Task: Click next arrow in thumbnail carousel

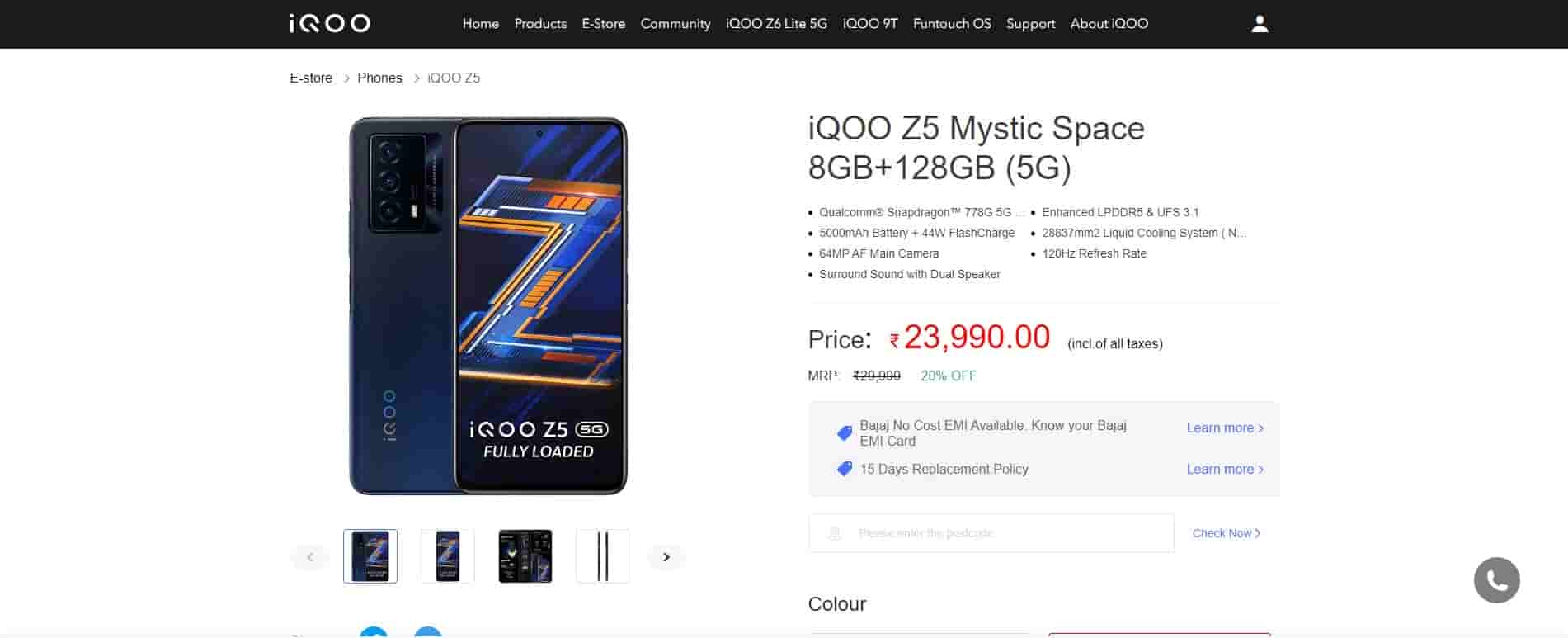Action: point(666,557)
